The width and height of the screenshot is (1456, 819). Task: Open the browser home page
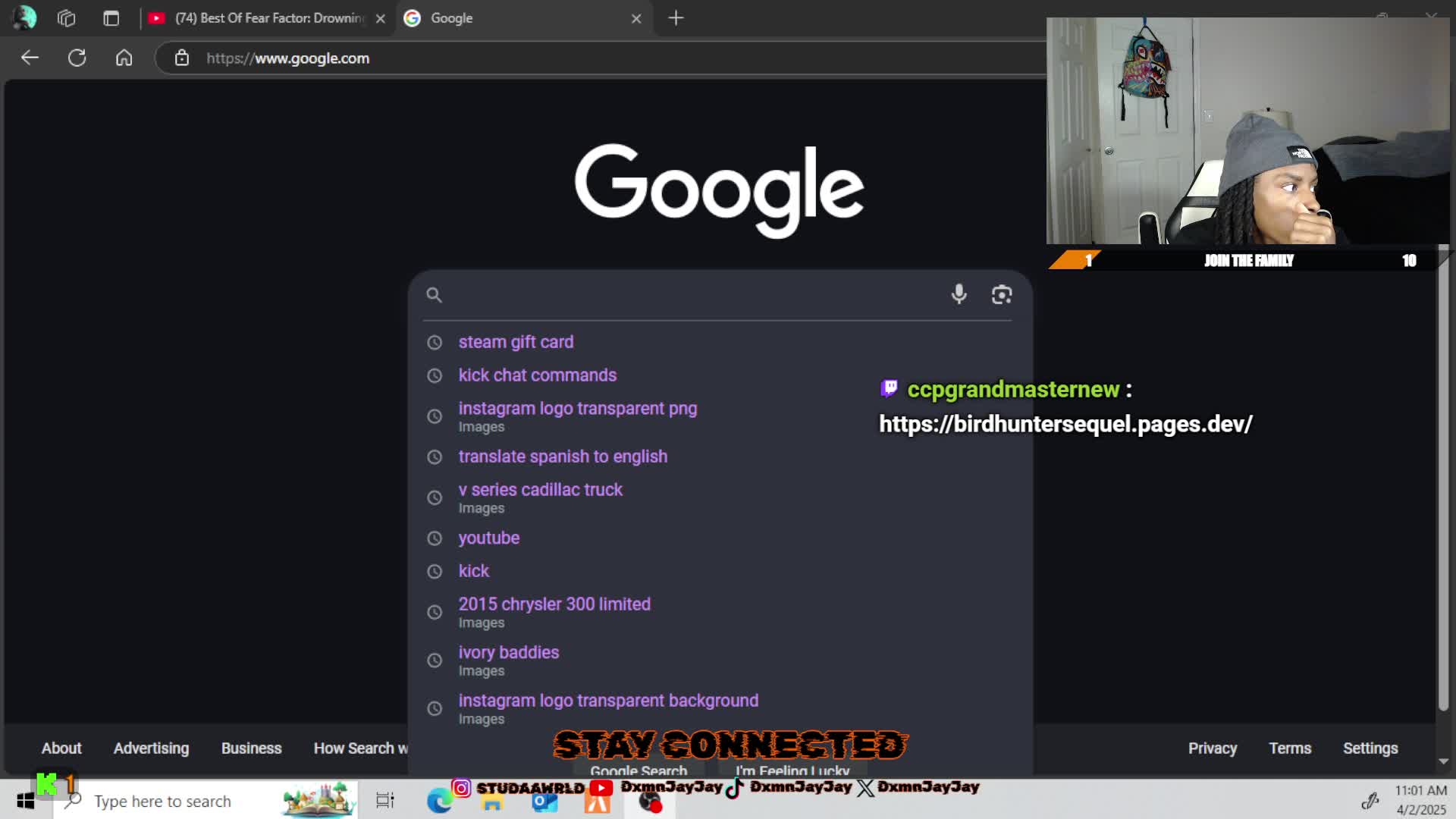point(124,58)
